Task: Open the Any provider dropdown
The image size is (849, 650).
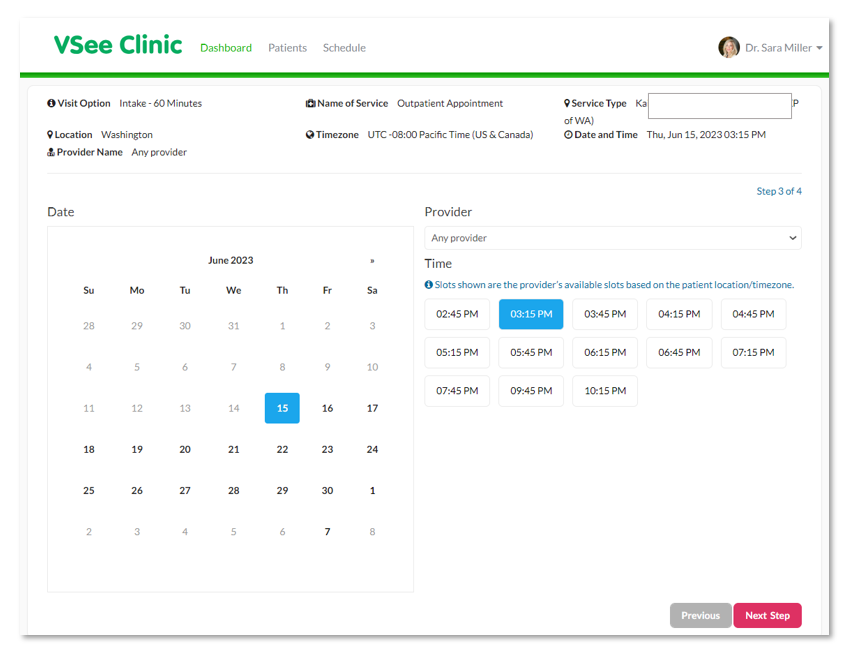Action: [613, 238]
